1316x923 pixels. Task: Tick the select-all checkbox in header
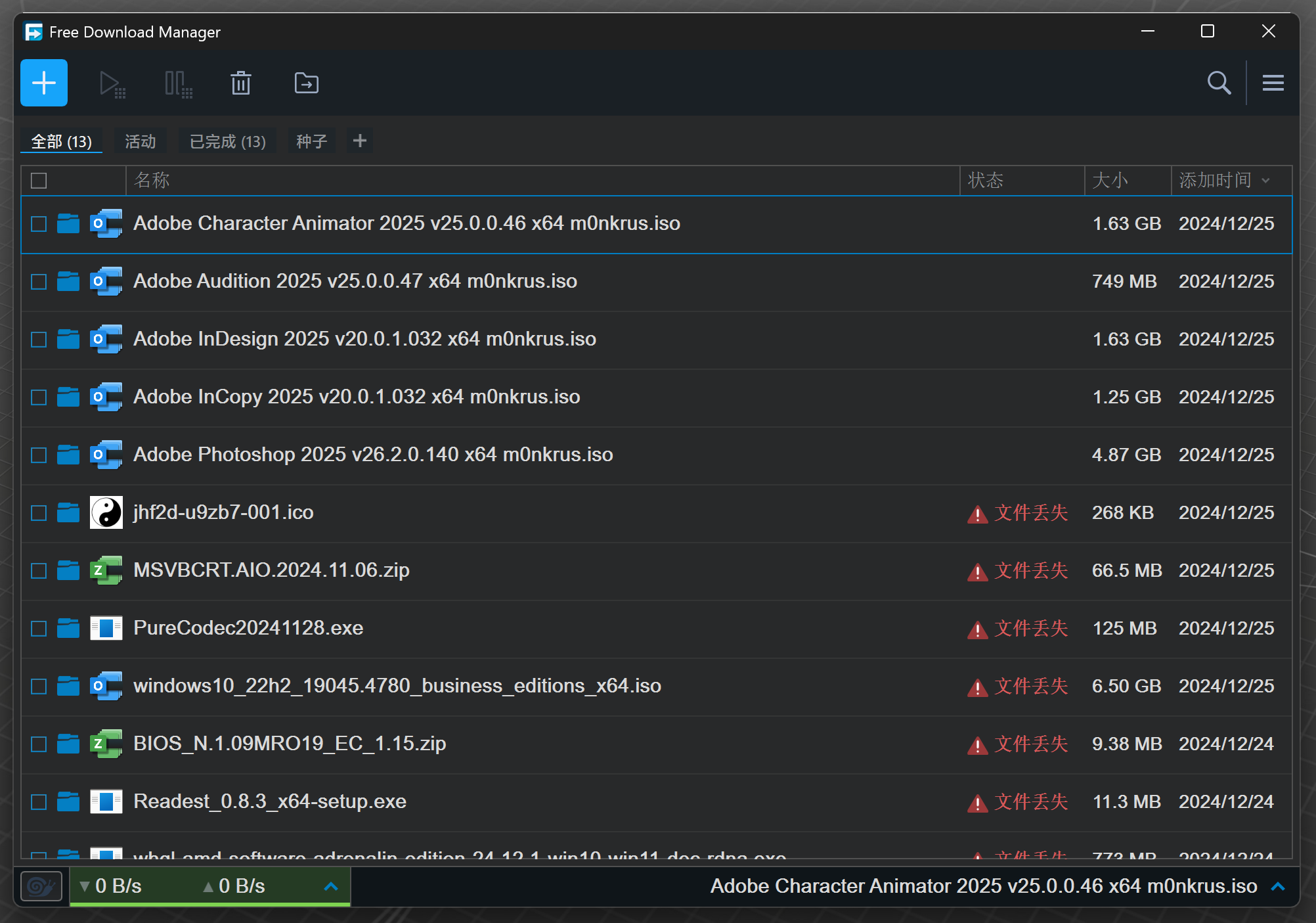point(39,181)
